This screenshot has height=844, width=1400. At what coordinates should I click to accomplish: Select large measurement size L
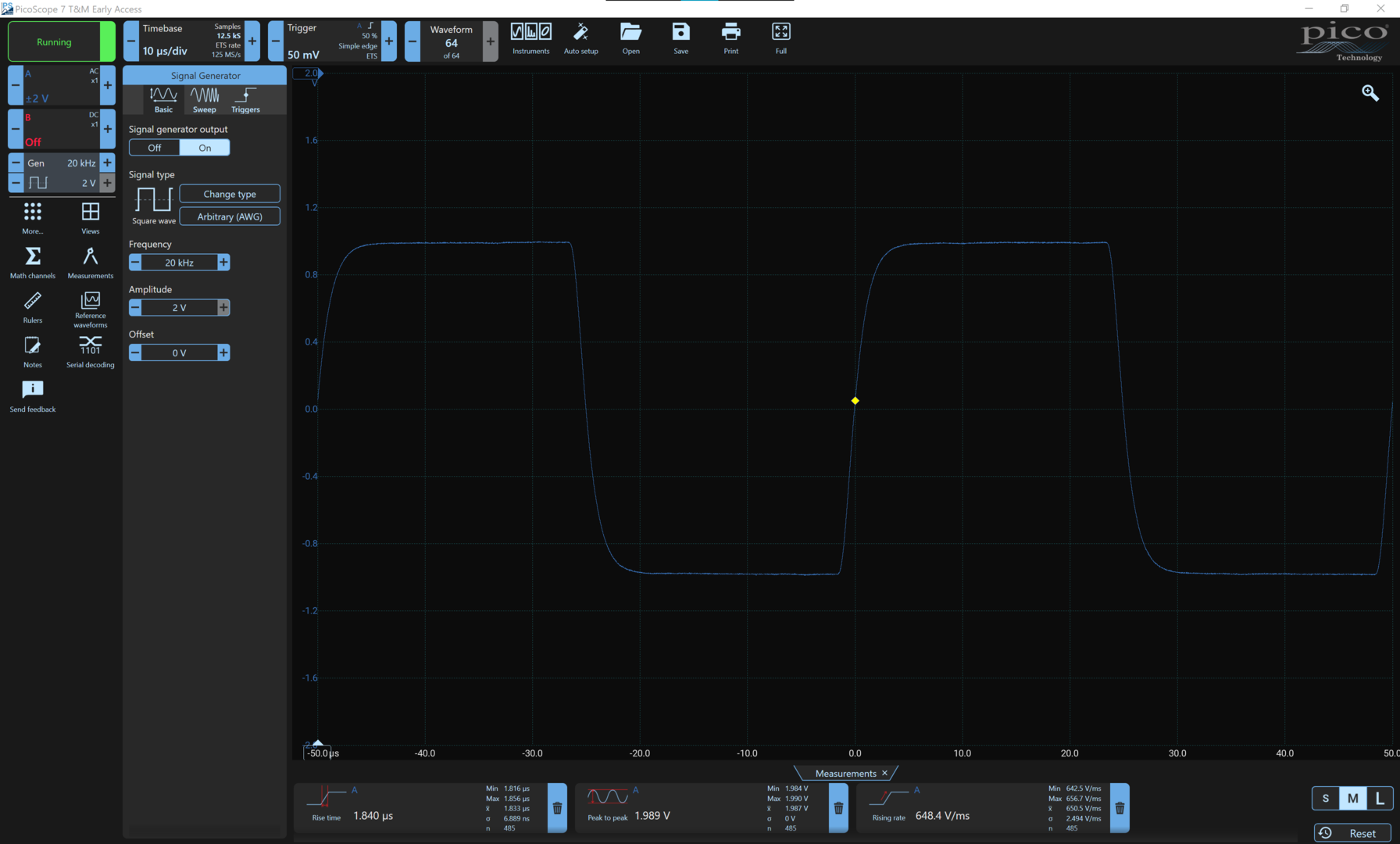coord(1380,799)
